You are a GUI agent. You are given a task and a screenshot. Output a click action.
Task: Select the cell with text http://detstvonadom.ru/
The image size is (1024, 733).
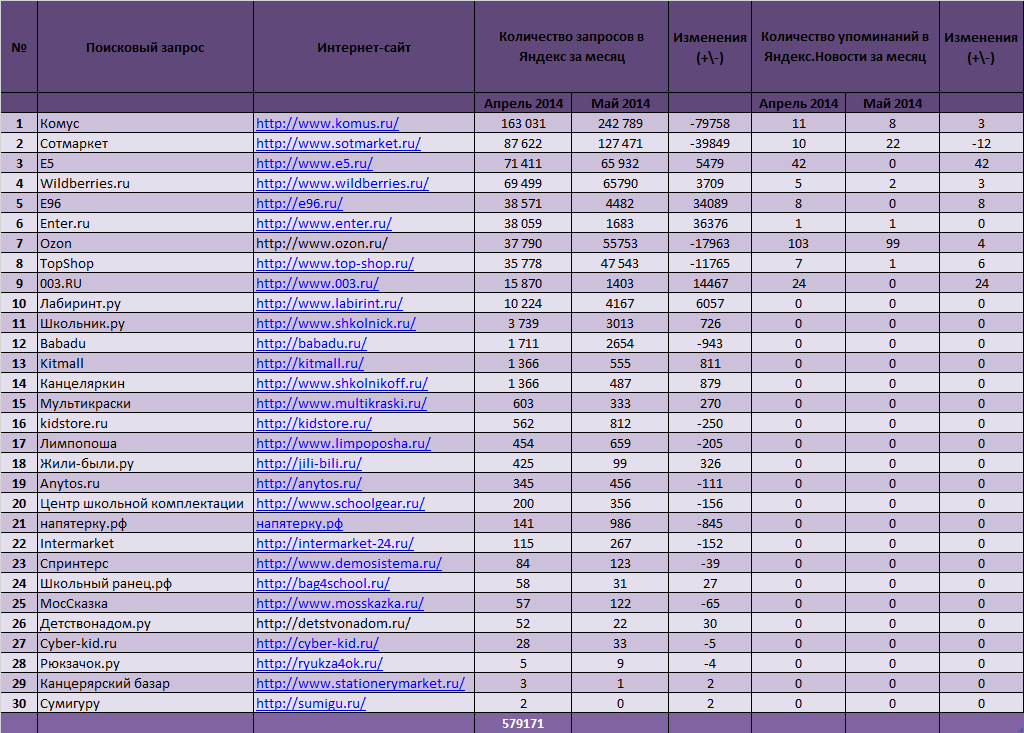[364, 624]
